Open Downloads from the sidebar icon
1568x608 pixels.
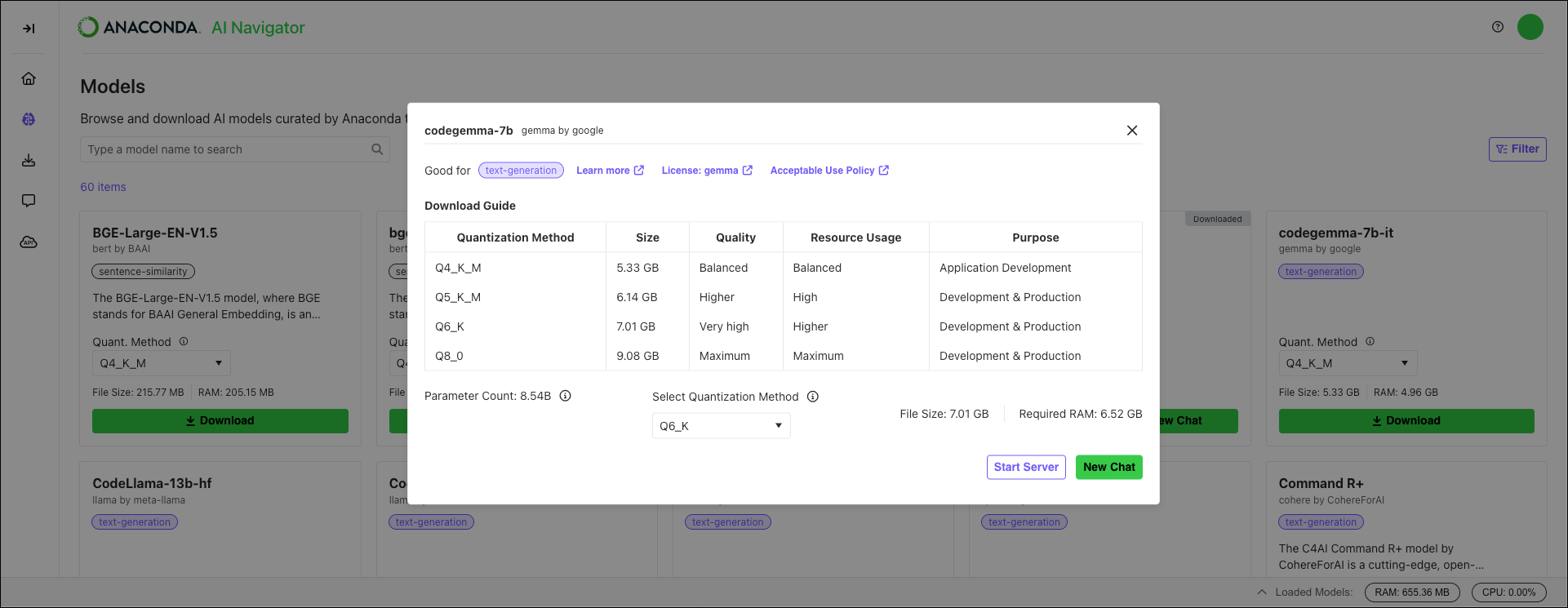[29, 160]
